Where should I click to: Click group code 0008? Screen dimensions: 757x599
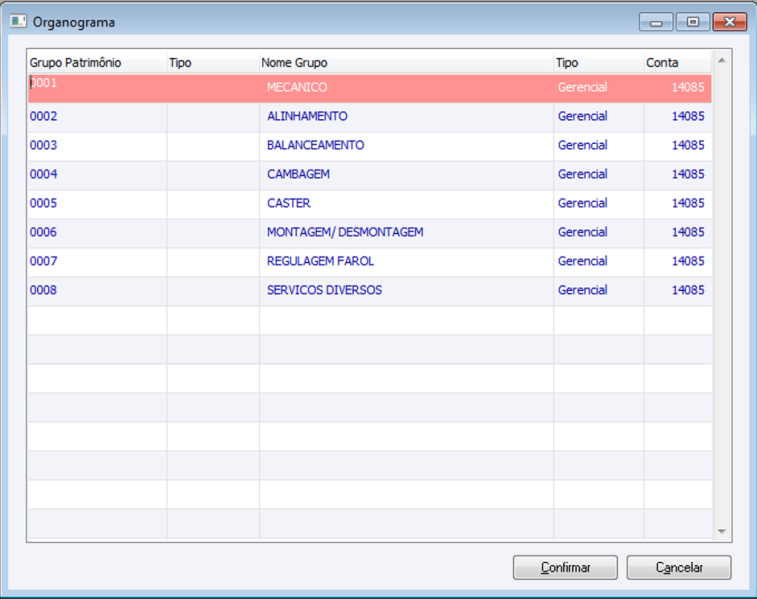pos(43,290)
